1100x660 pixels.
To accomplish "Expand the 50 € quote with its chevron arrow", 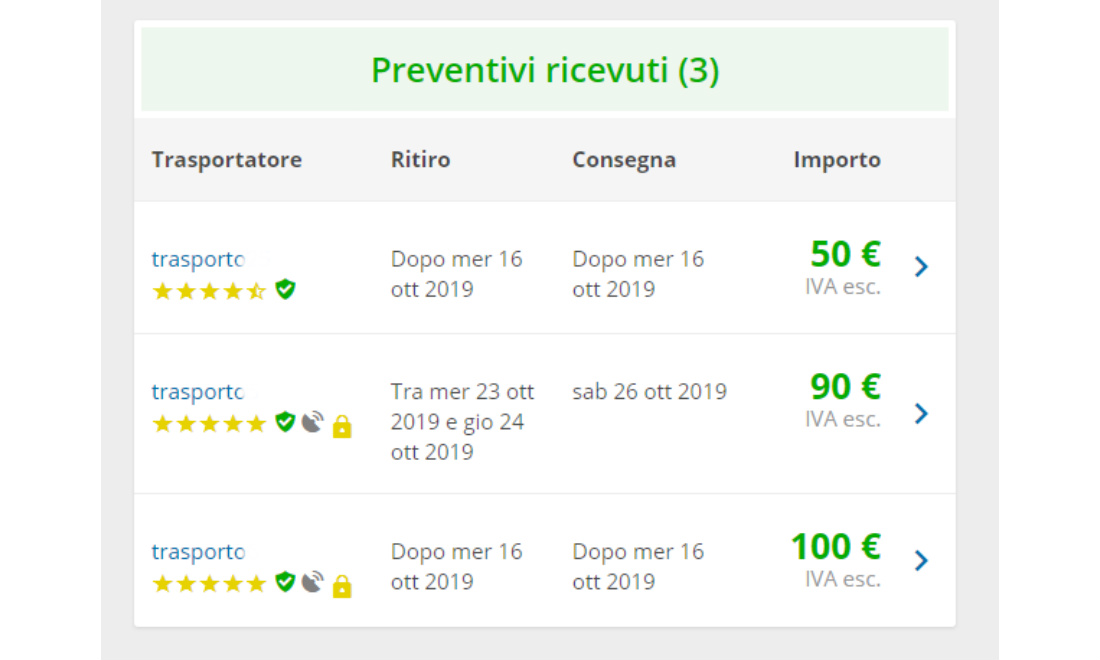I will 921,267.
